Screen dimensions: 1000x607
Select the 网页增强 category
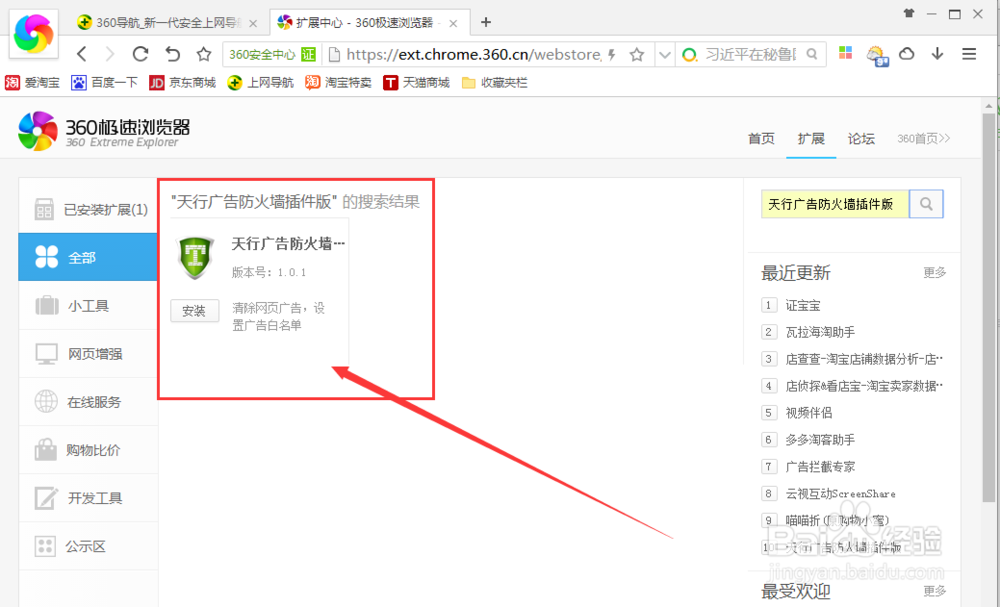(88, 353)
